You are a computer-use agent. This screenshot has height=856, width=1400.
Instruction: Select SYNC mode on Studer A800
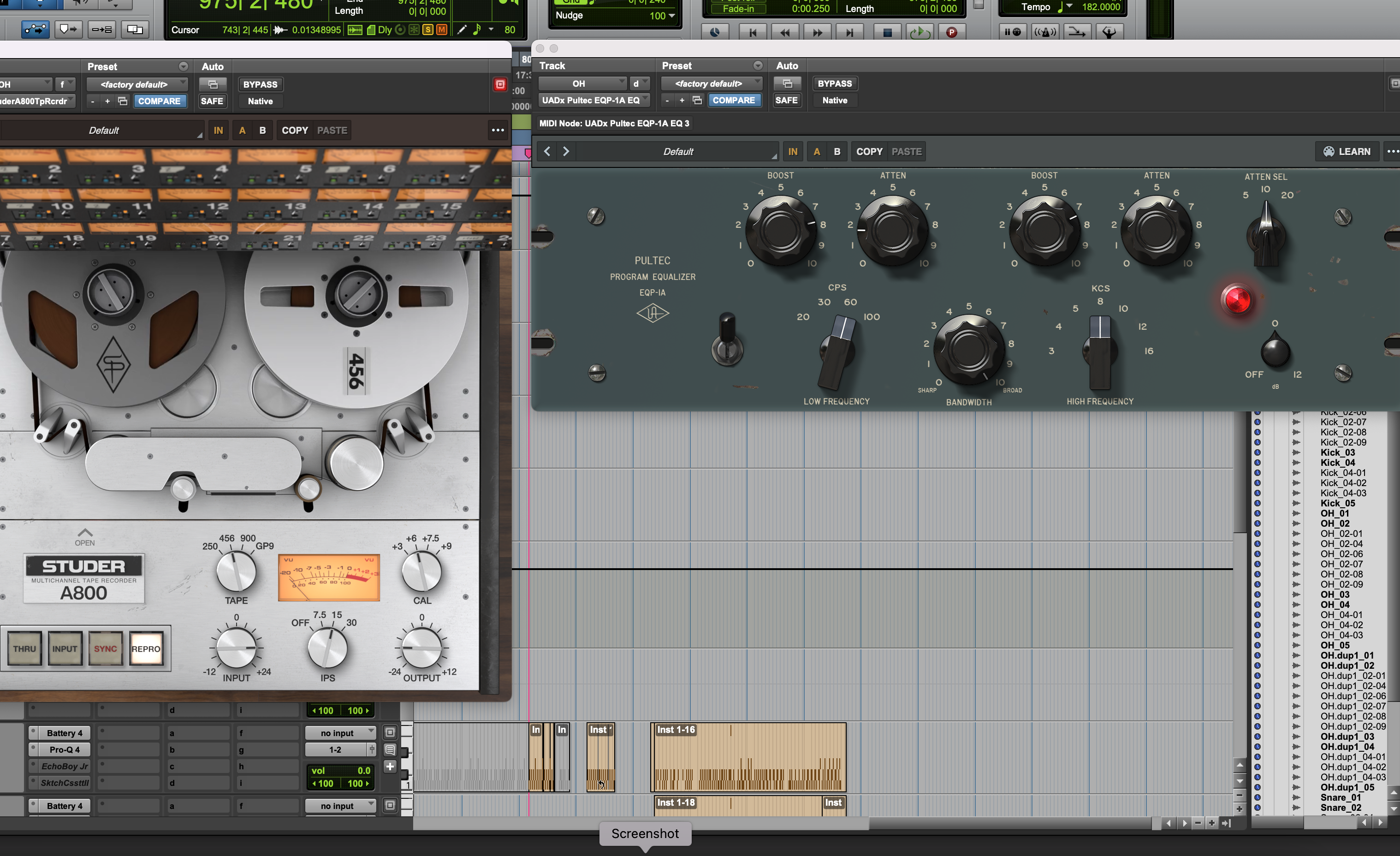point(106,648)
